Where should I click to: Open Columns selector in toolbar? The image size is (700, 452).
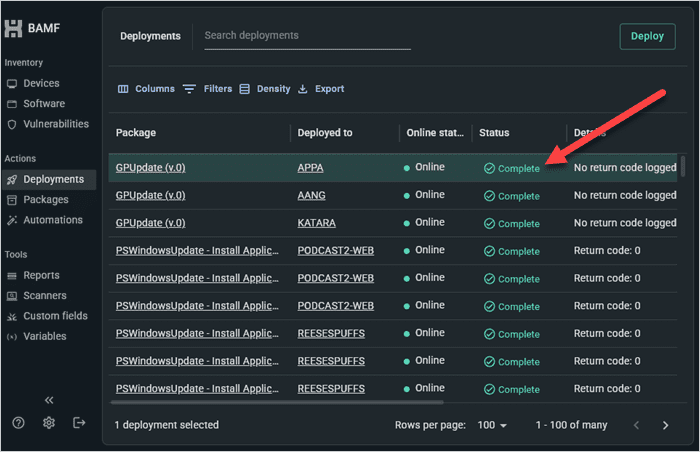pyautogui.click(x=146, y=89)
